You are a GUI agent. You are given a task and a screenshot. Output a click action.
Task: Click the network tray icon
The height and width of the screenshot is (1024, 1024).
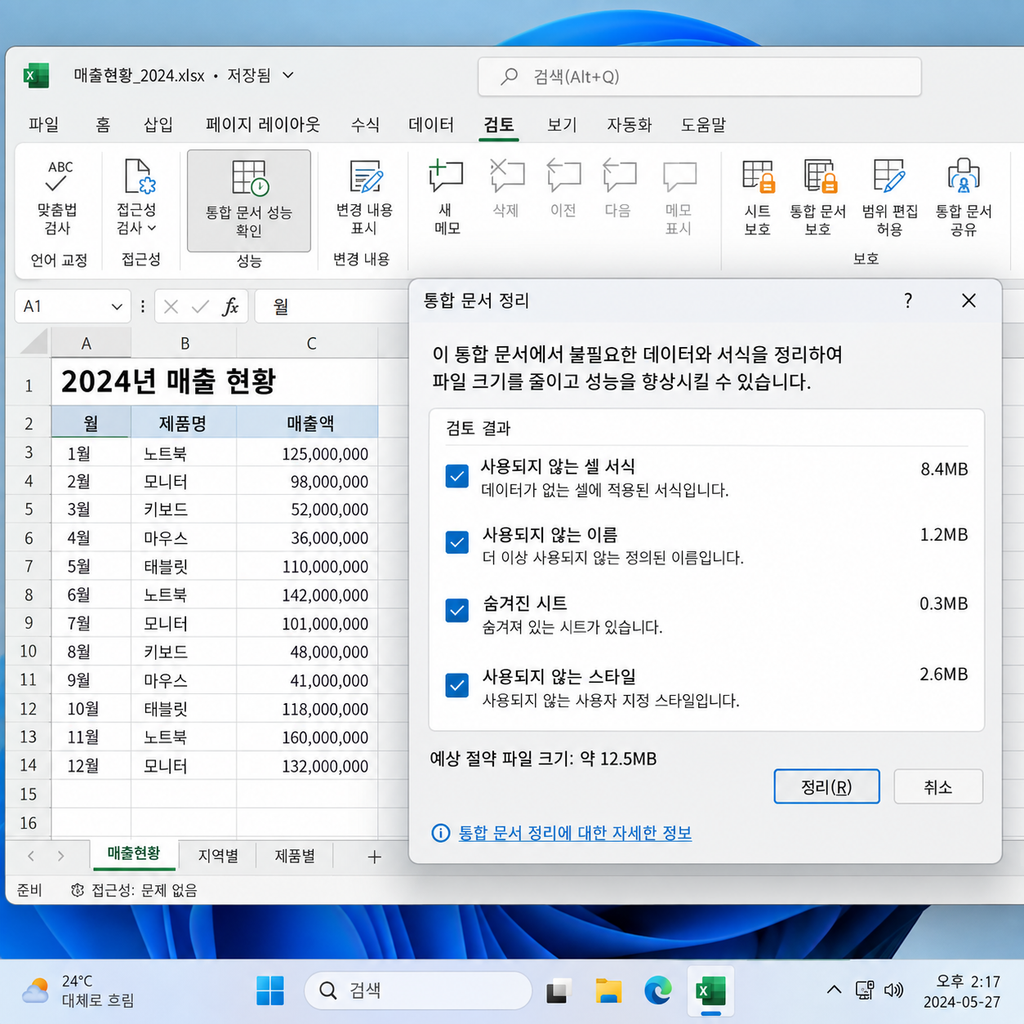pos(865,990)
